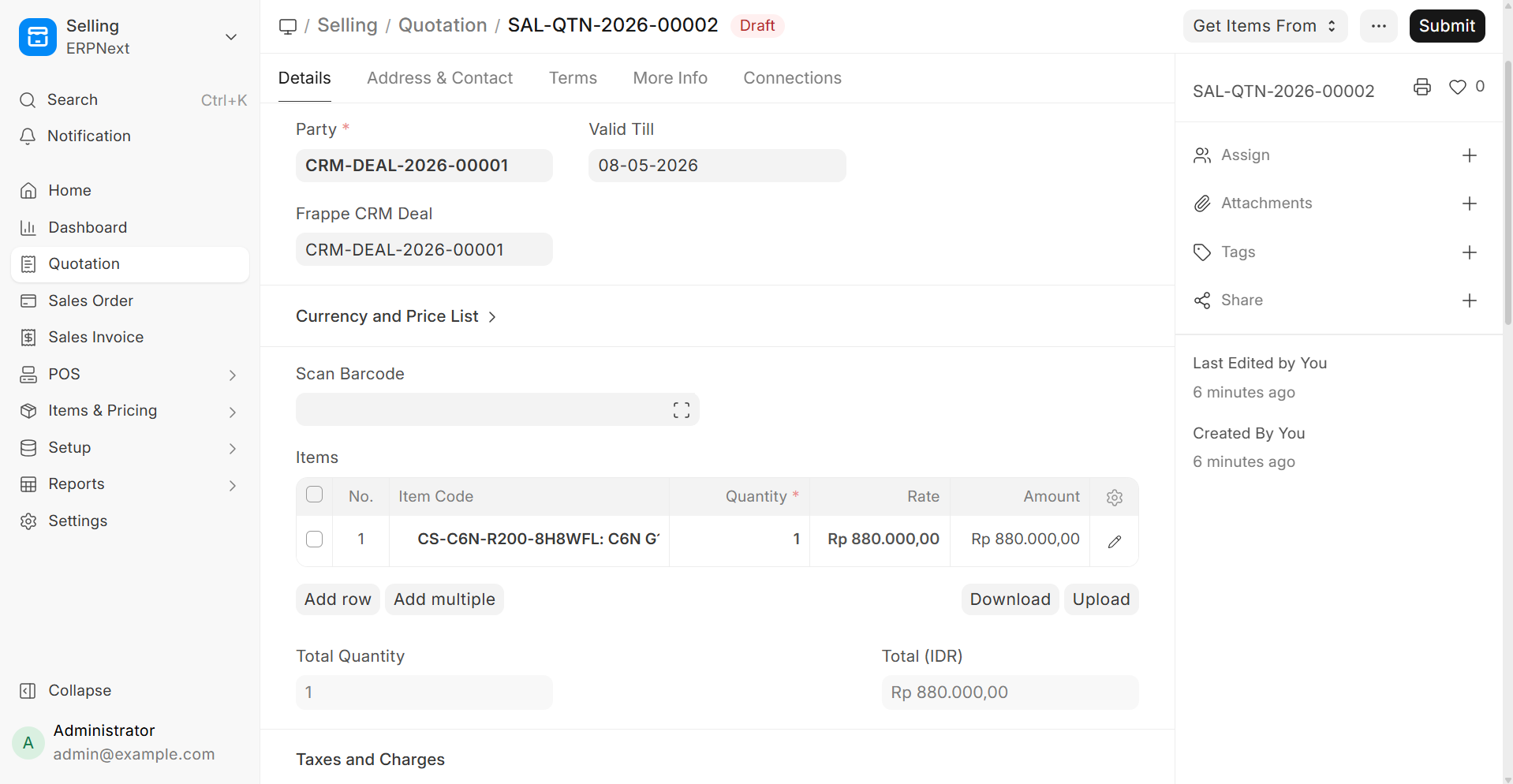This screenshot has width=1513, height=784.
Task: Click the print icon for the quotation
Action: pos(1421,88)
